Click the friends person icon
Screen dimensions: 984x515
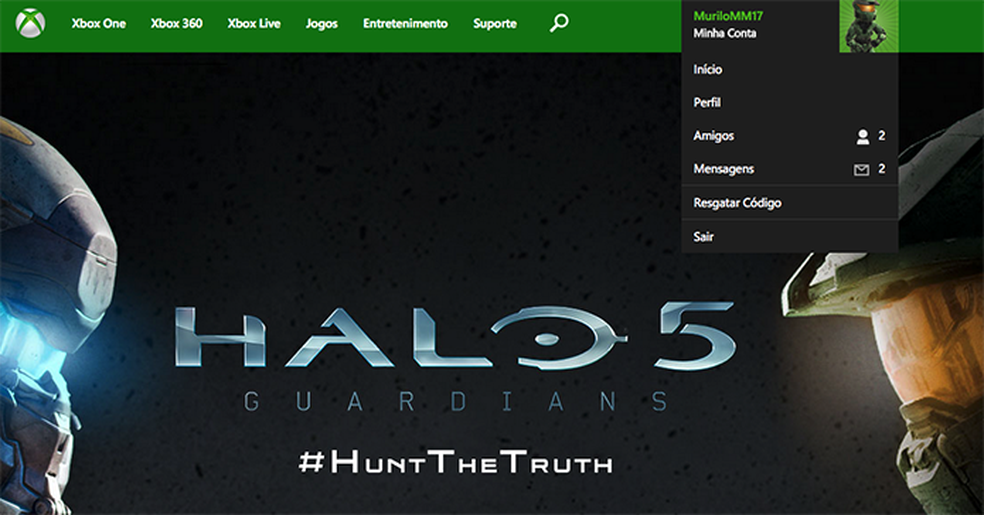(863, 136)
